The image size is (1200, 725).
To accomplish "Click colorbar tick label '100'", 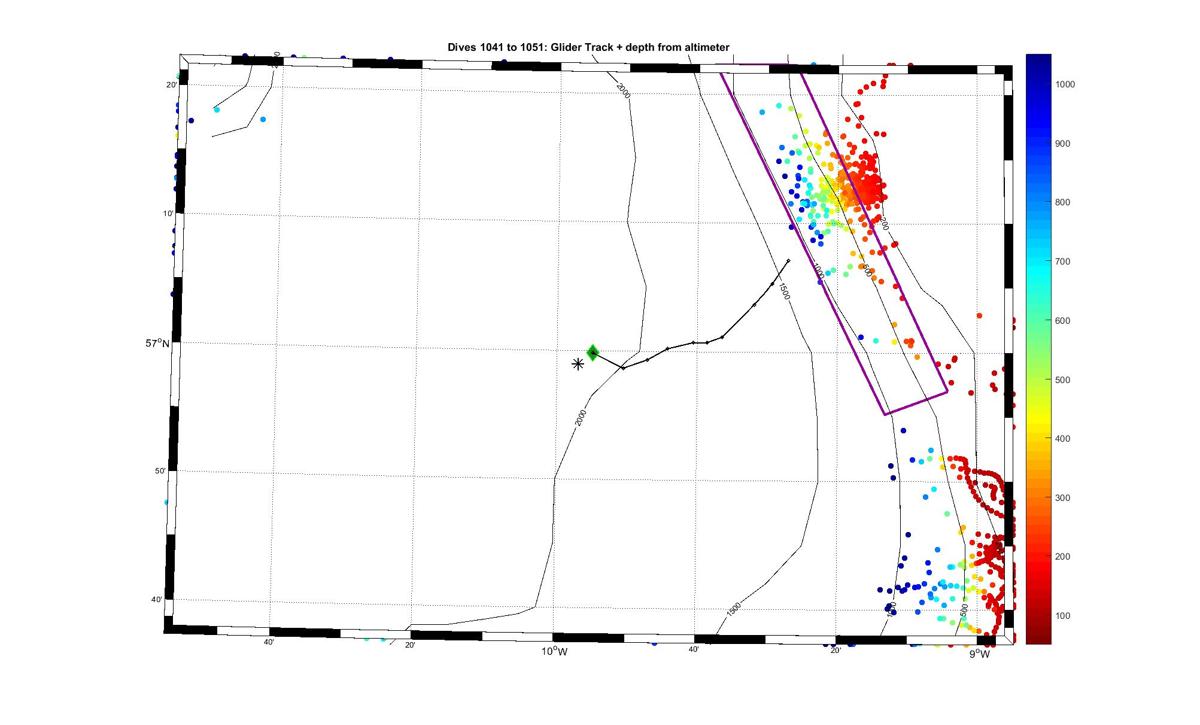I will click(x=1064, y=616).
